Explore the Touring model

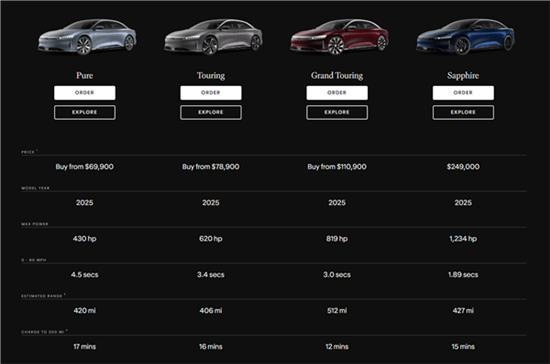(x=211, y=112)
